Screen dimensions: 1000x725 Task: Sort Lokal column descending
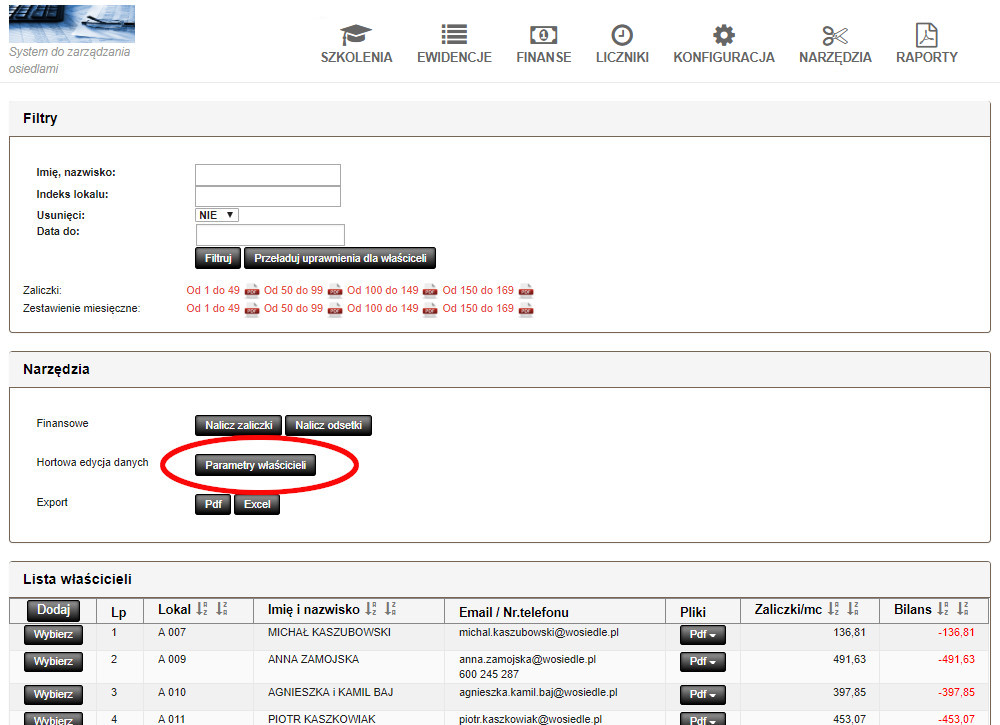(222, 608)
